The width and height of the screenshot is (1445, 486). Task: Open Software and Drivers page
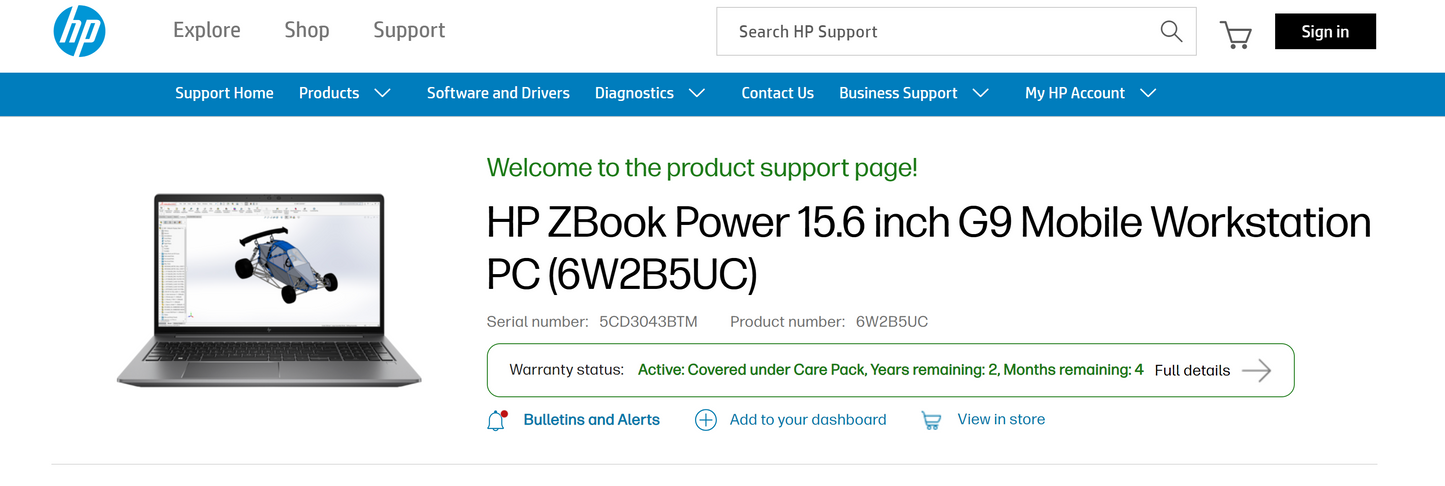point(498,93)
